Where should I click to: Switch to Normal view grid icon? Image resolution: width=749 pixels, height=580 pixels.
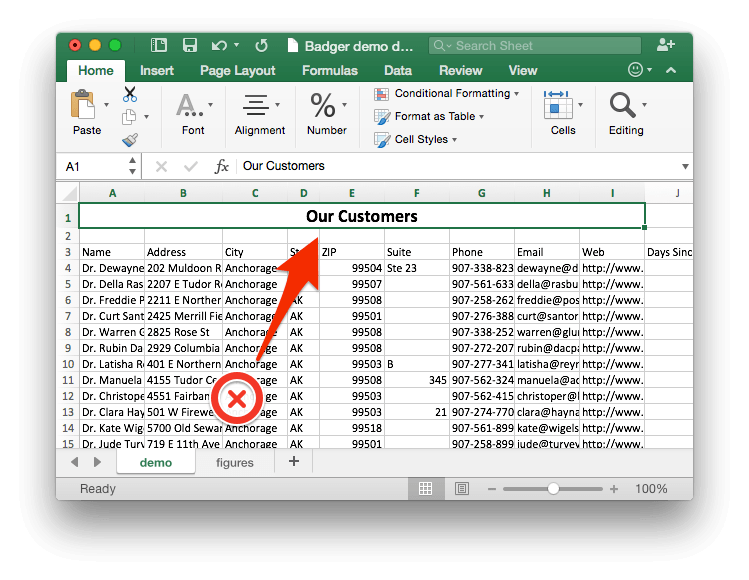click(425, 489)
